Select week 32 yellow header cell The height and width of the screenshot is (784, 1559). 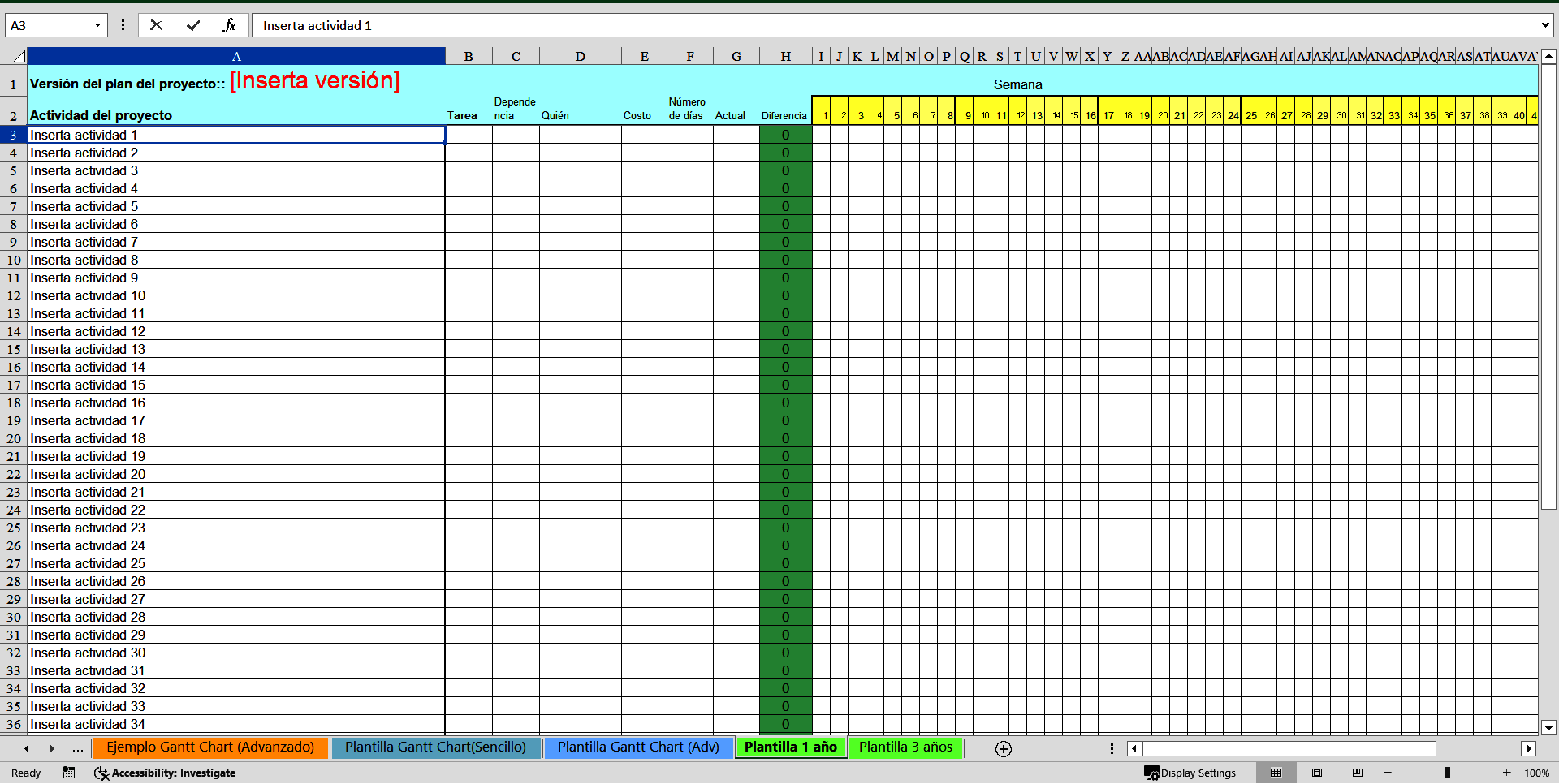coord(1375,110)
